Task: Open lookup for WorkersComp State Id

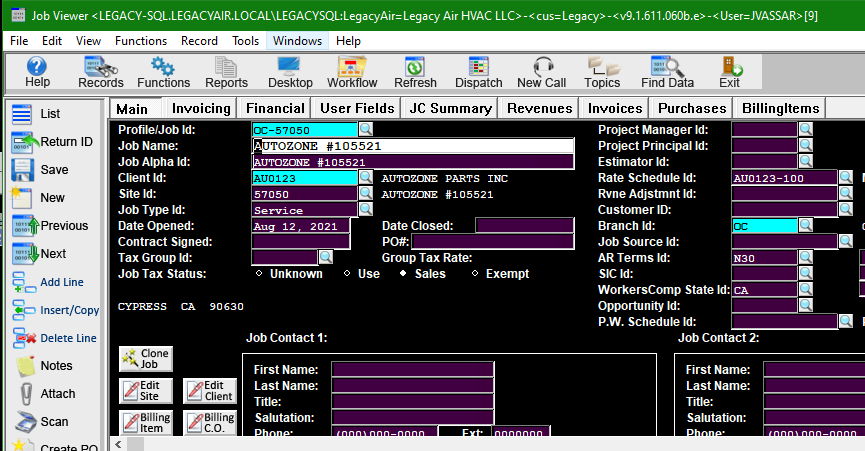Action: tap(806, 289)
